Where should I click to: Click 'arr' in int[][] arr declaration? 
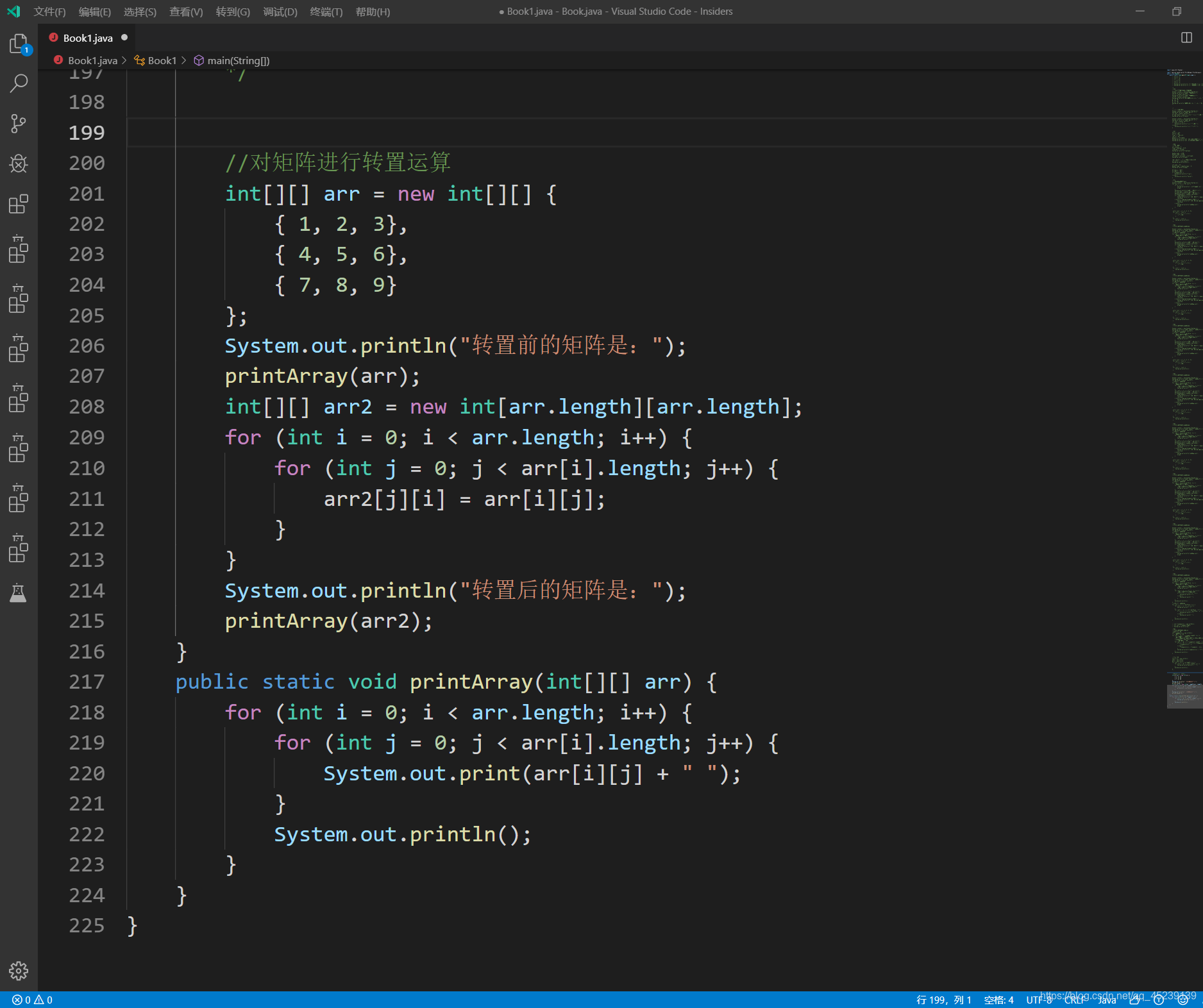point(341,194)
